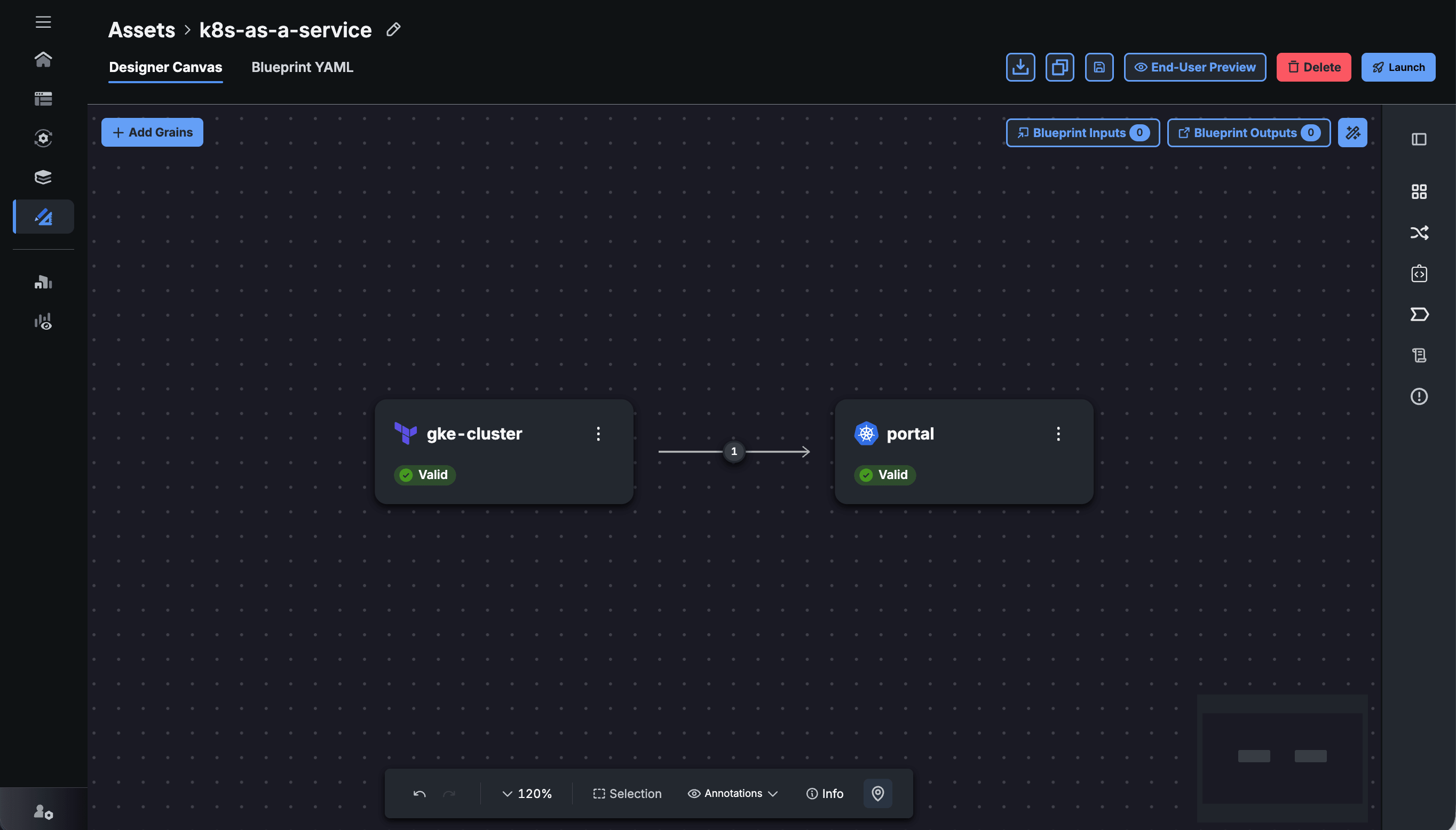This screenshot has height=830, width=1456.
Task: Click the canvas minimap thumbnail
Action: coord(1282,758)
